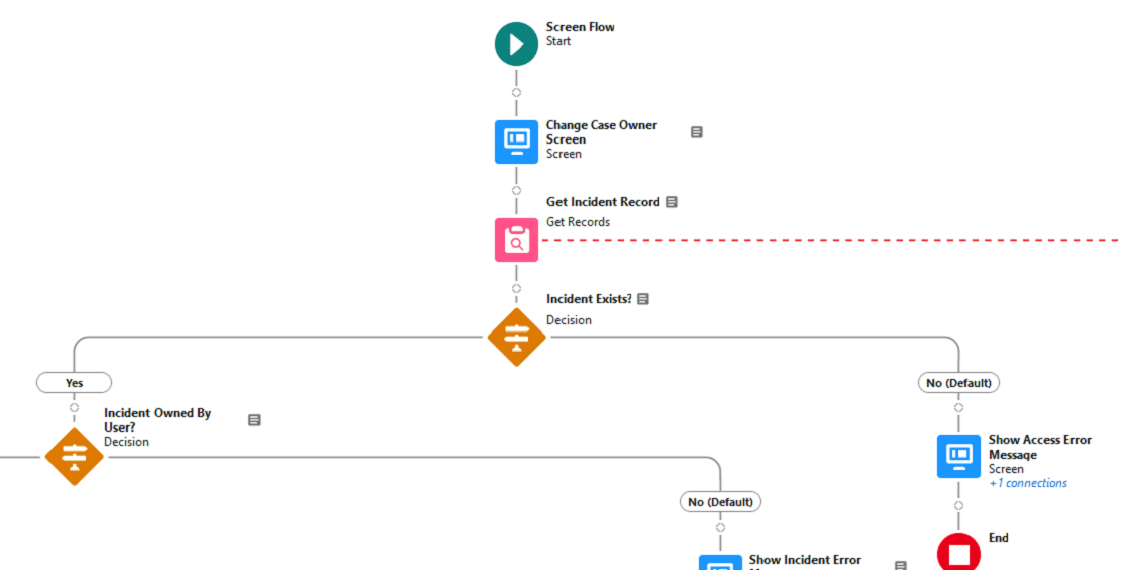Click No (Default) label under Incident Exists?
The width and height of the screenshot is (1121, 570).
coord(958,383)
